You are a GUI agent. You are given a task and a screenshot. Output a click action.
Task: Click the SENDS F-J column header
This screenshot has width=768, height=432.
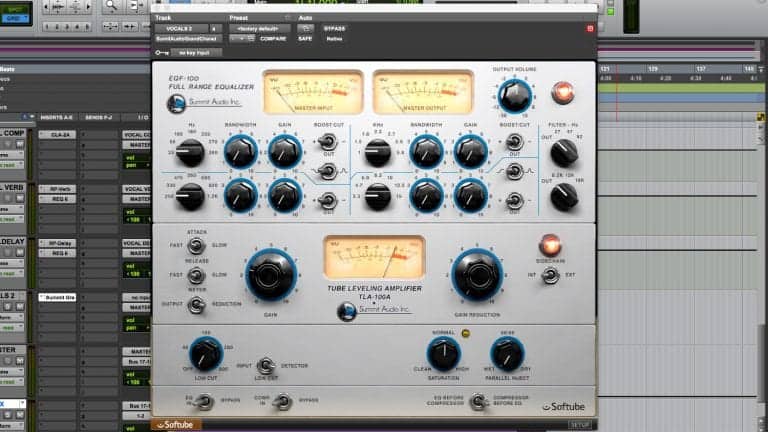[x=99, y=118]
